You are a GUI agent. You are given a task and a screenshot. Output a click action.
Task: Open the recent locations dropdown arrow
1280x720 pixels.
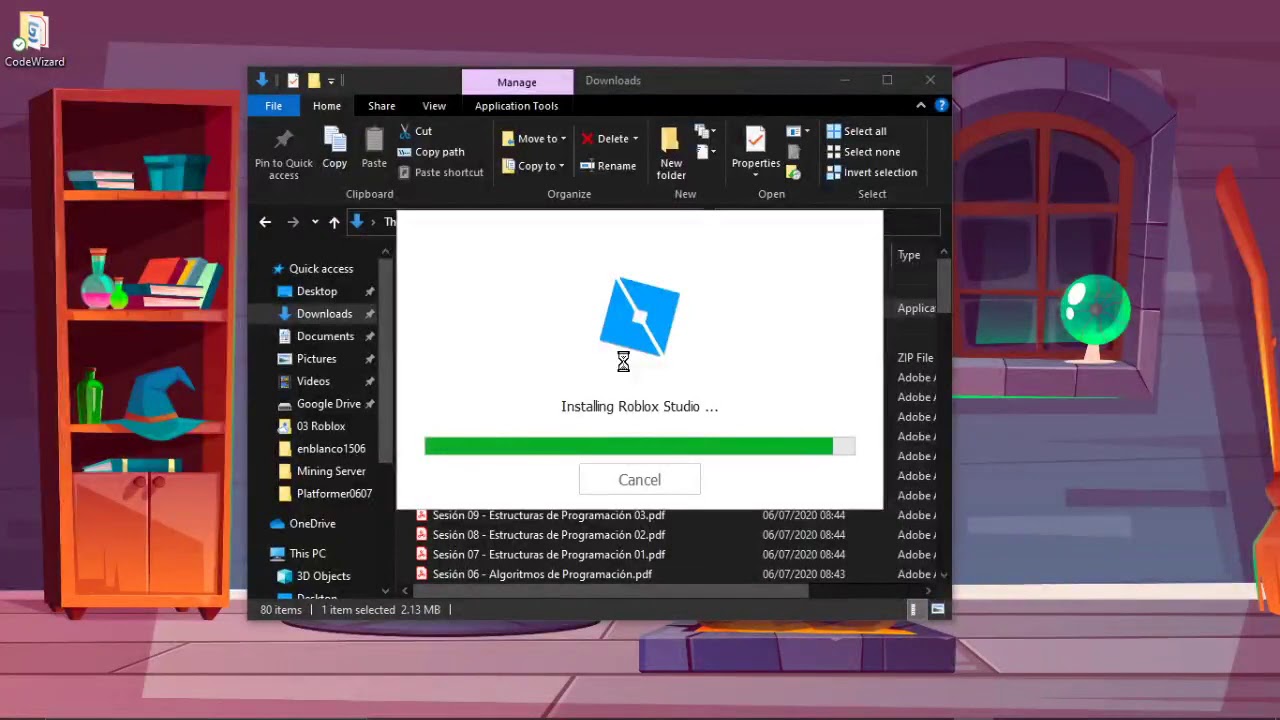pos(315,222)
